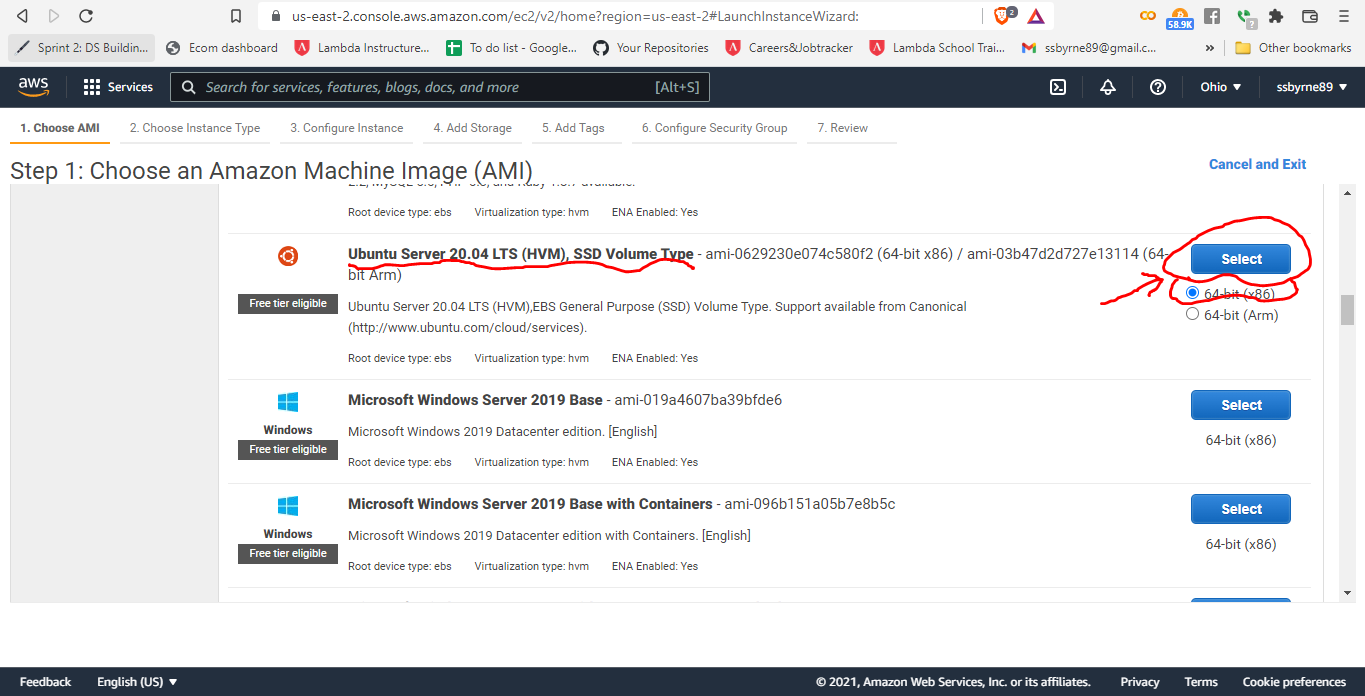Switch to 6. Configure Security Group tab
This screenshot has height=696, width=1365.
pos(715,128)
